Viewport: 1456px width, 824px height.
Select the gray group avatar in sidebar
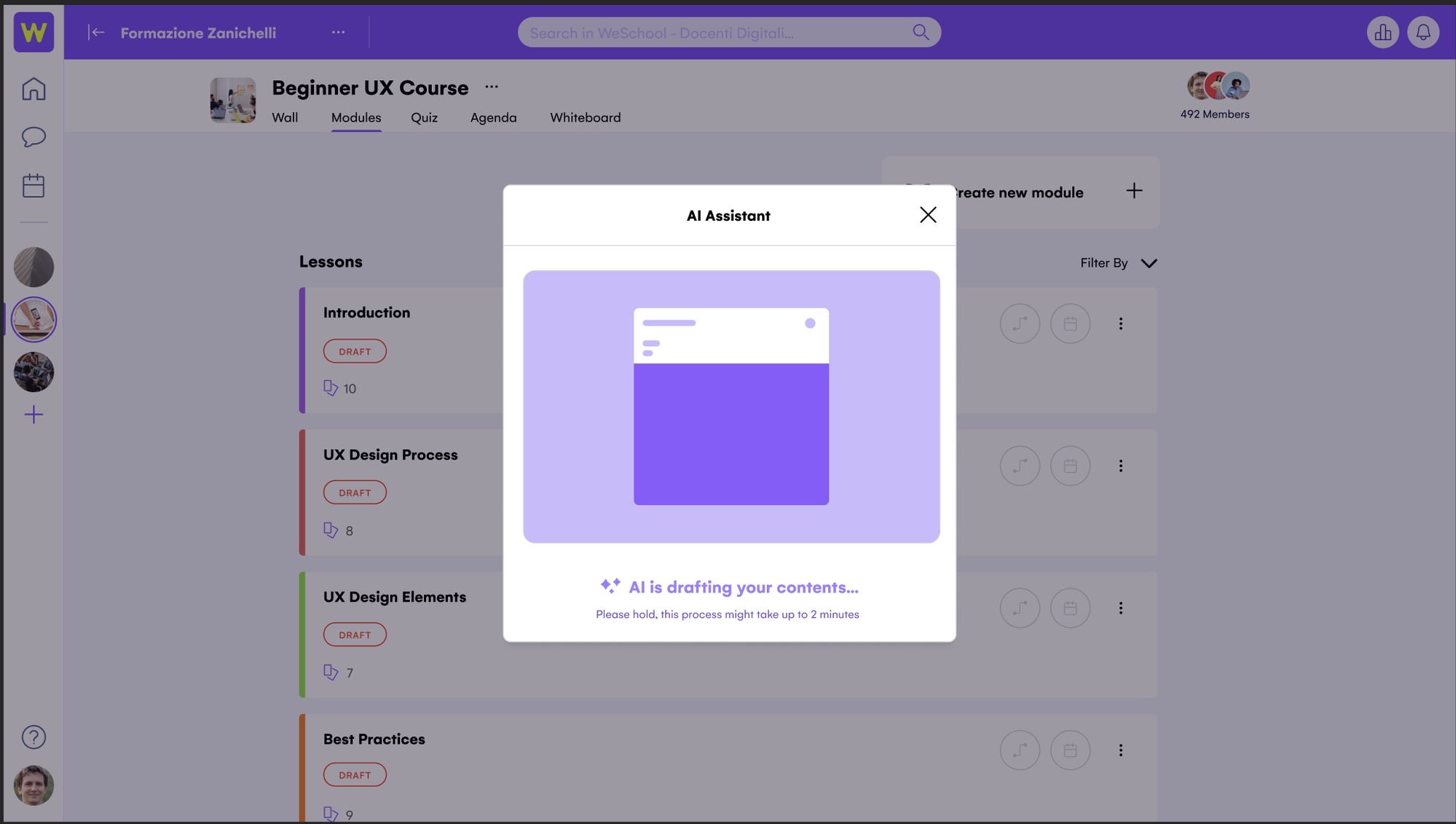click(34, 267)
